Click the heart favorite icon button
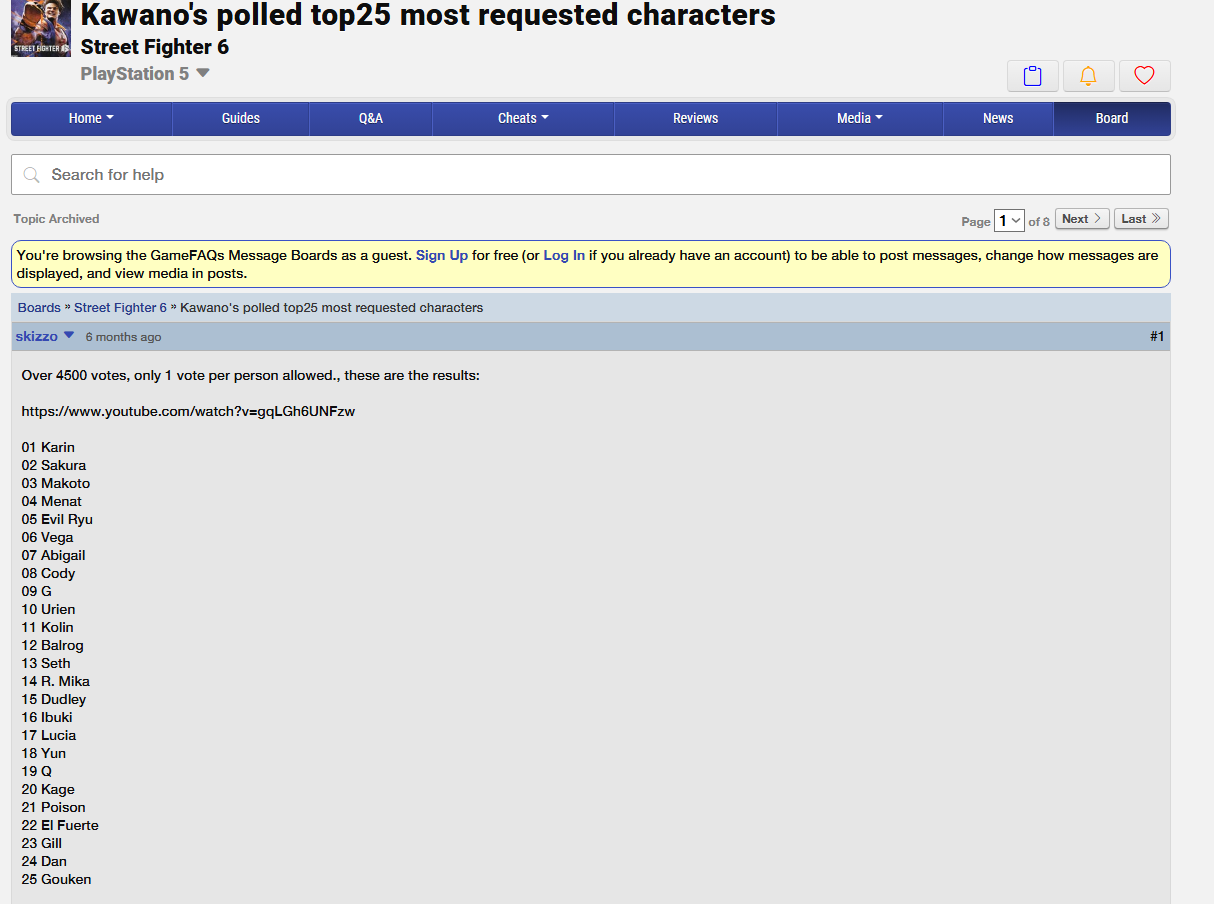The height and width of the screenshot is (904, 1214). click(1145, 76)
